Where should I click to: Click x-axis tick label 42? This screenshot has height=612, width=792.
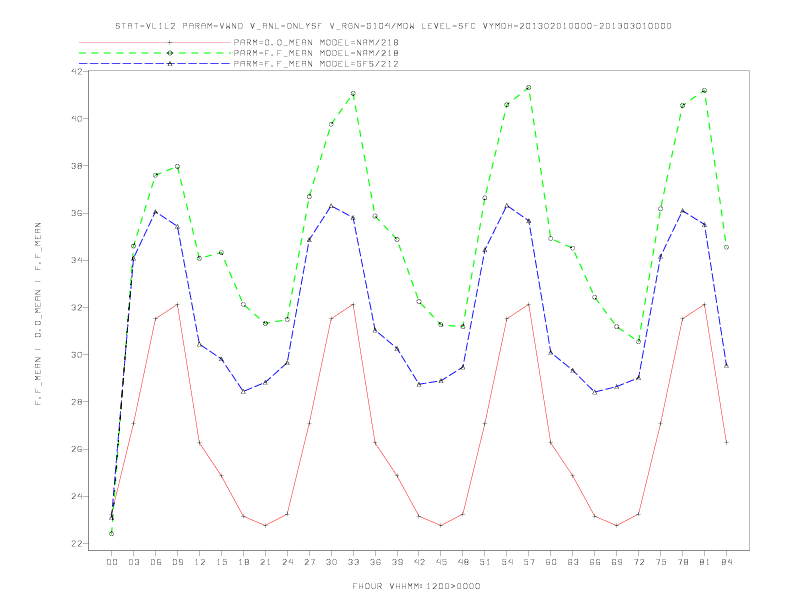419,562
